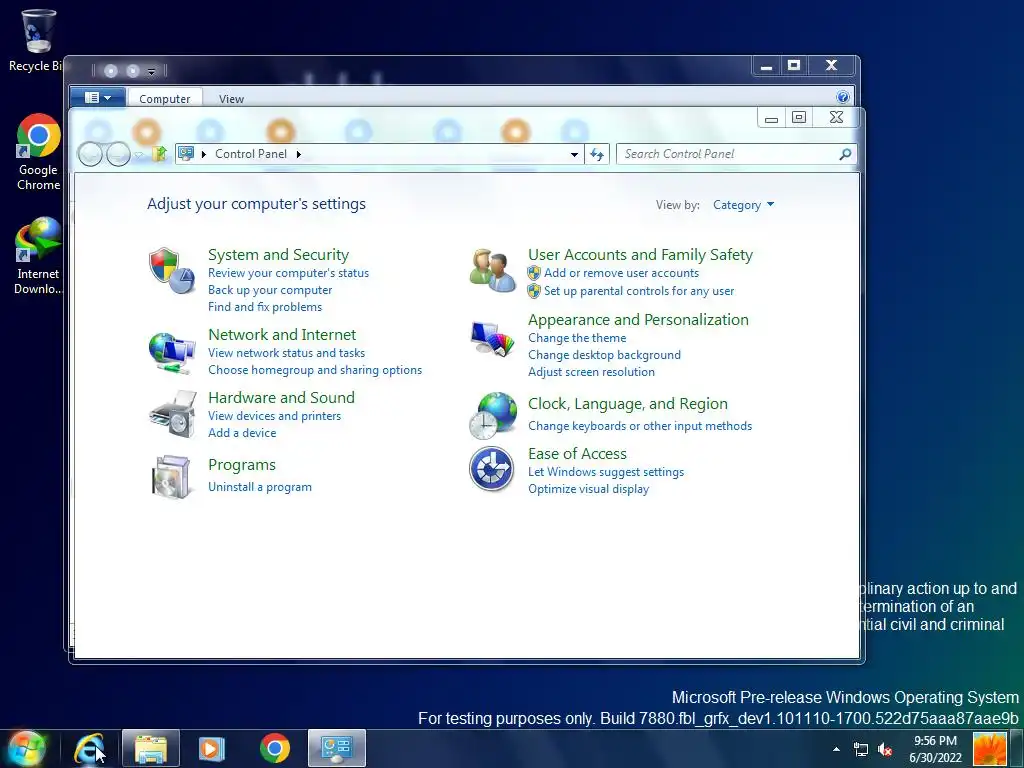This screenshot has height=768, width=1024.
Task: Click Change keyboards or other input methods
Action: pos(640,426)
